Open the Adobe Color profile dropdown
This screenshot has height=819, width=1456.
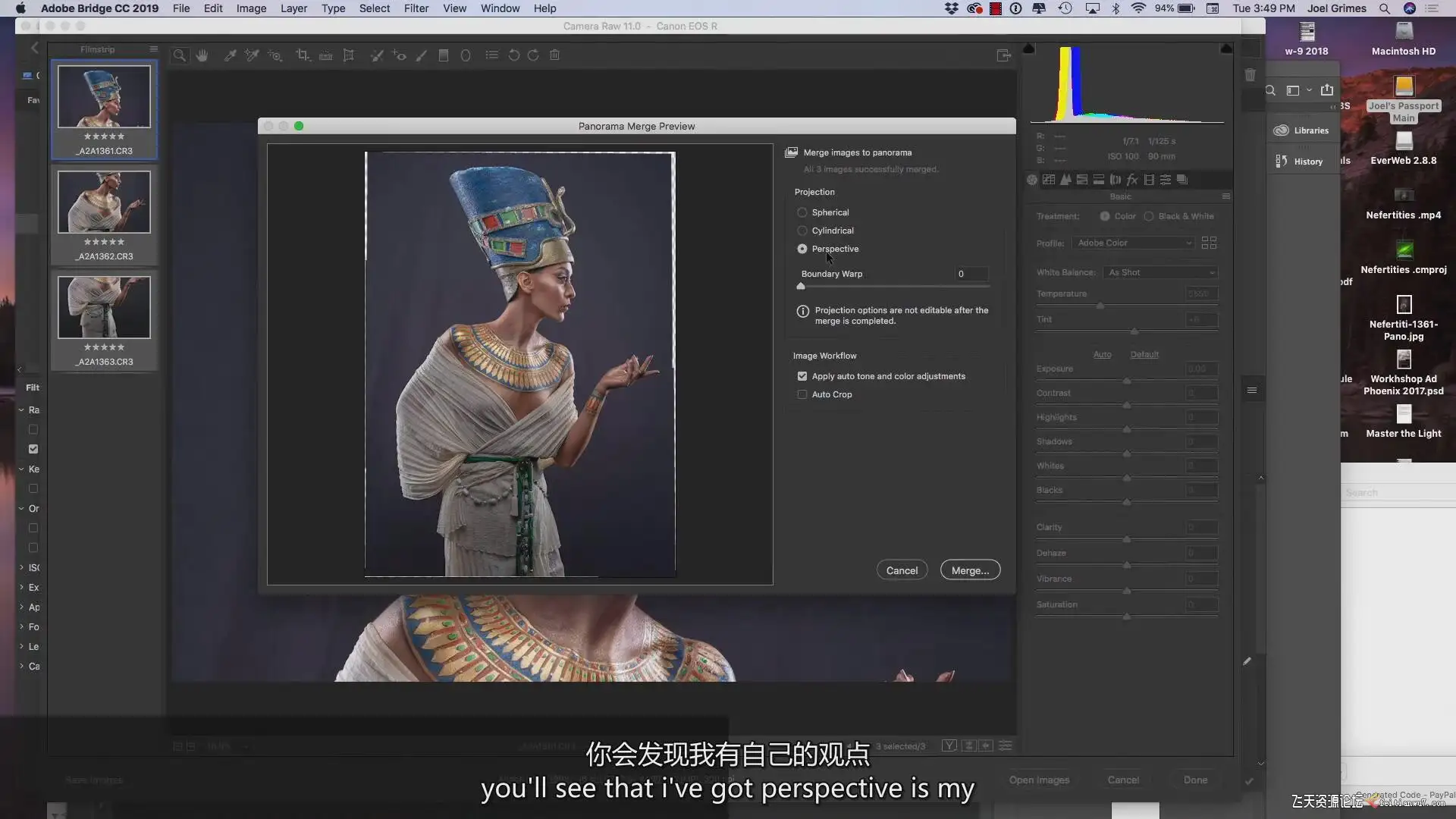(1134, 243)
